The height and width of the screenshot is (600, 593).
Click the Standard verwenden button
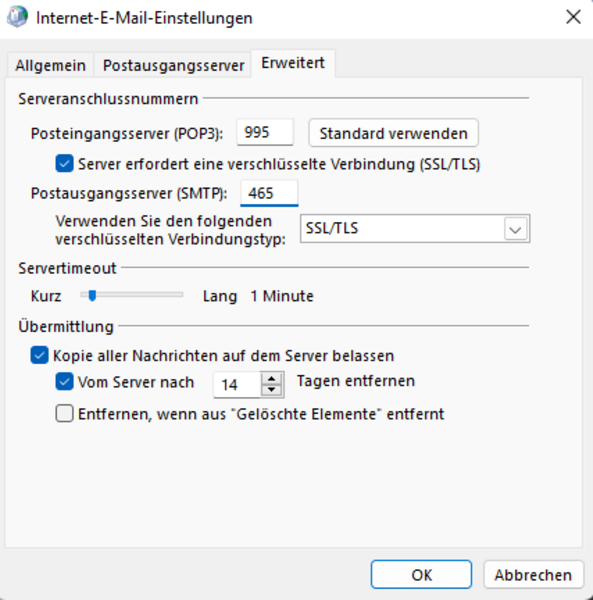point(394,133)
